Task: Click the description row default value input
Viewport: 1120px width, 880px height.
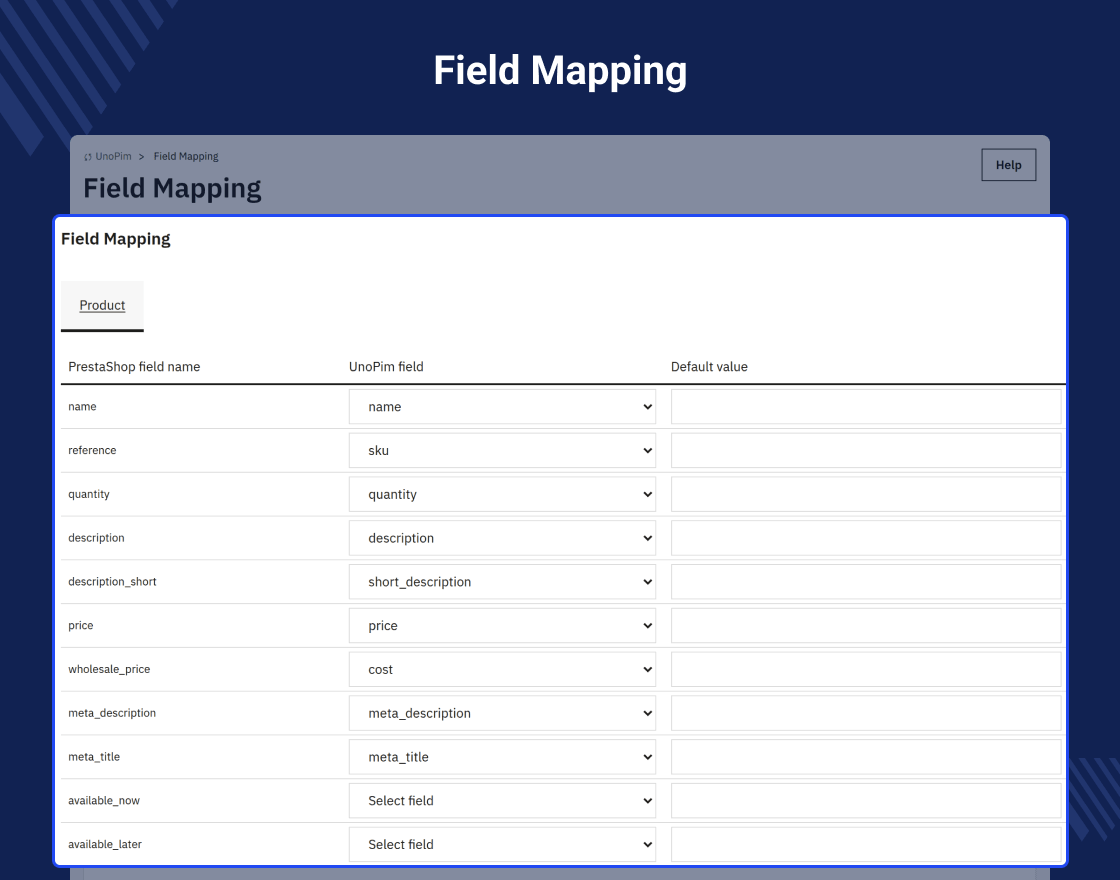Action: tap(866, 538)
